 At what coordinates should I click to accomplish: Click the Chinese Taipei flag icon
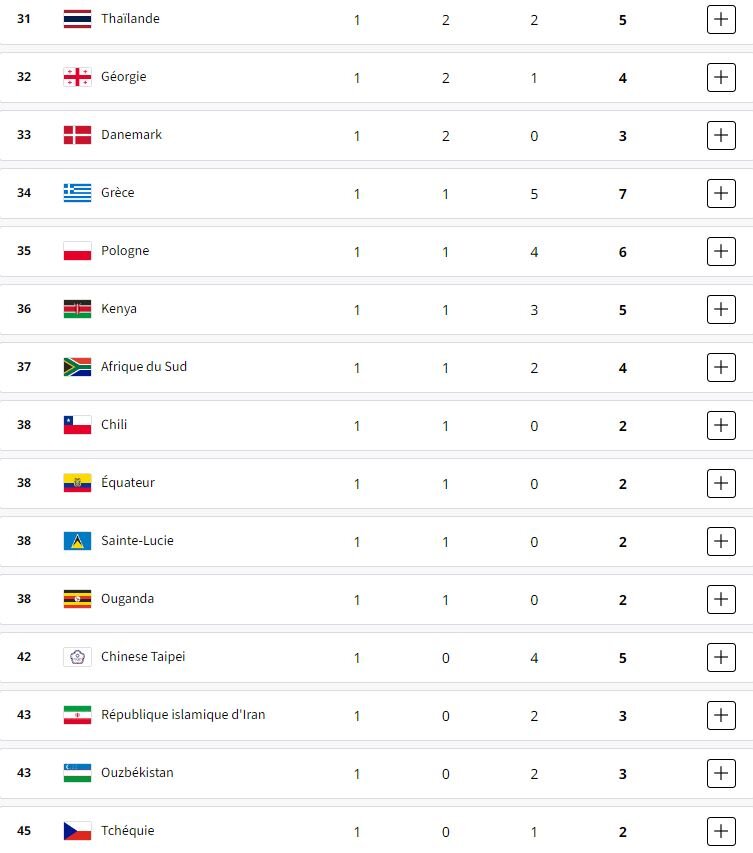coord(77,657)
